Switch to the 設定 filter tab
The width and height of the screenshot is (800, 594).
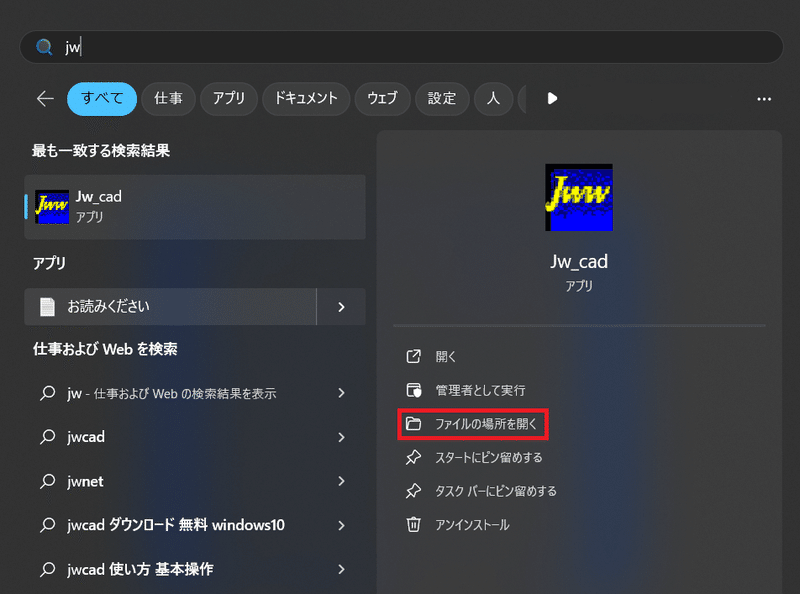tap(442, 98)
